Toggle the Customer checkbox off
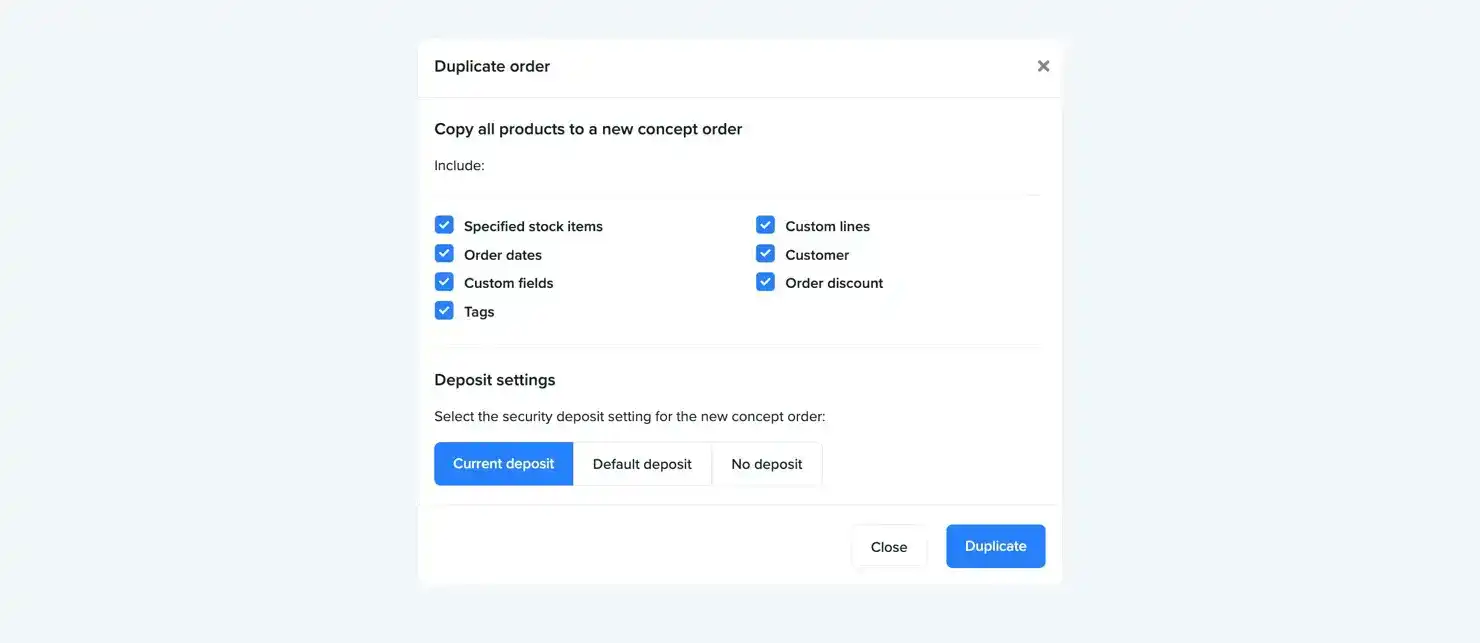The width and height of the screenshot is (1480, 643). tap(765, 253)
